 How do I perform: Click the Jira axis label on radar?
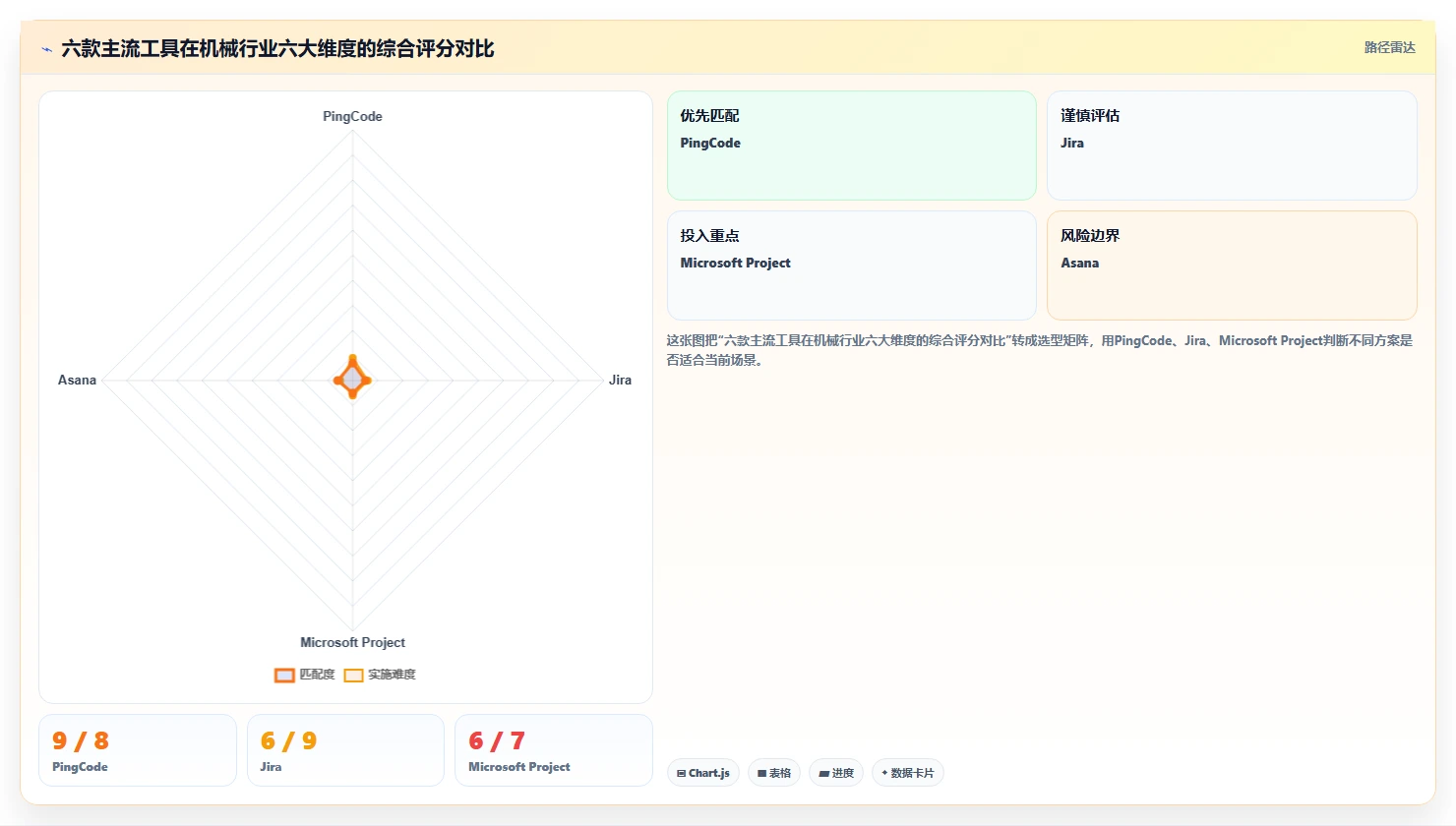pos(620,380)
